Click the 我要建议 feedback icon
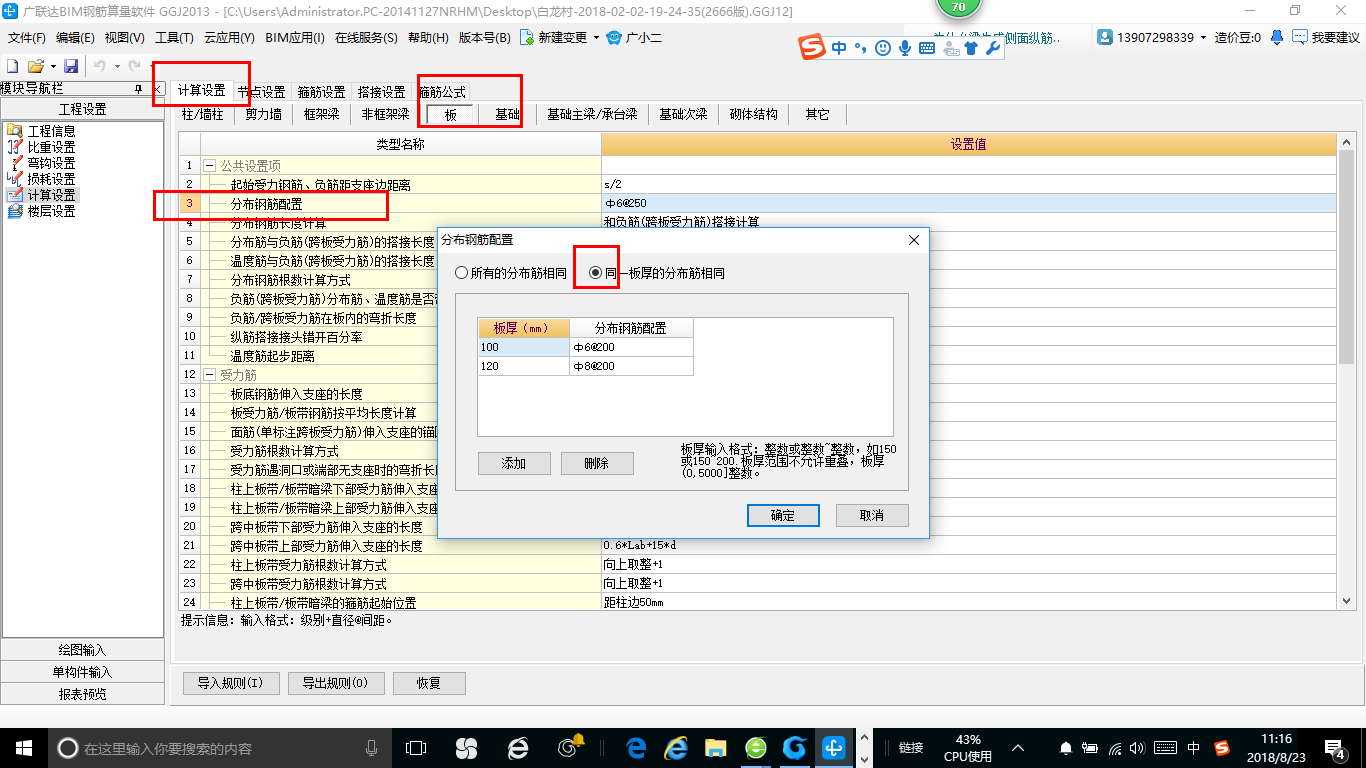 point(1299,37)
